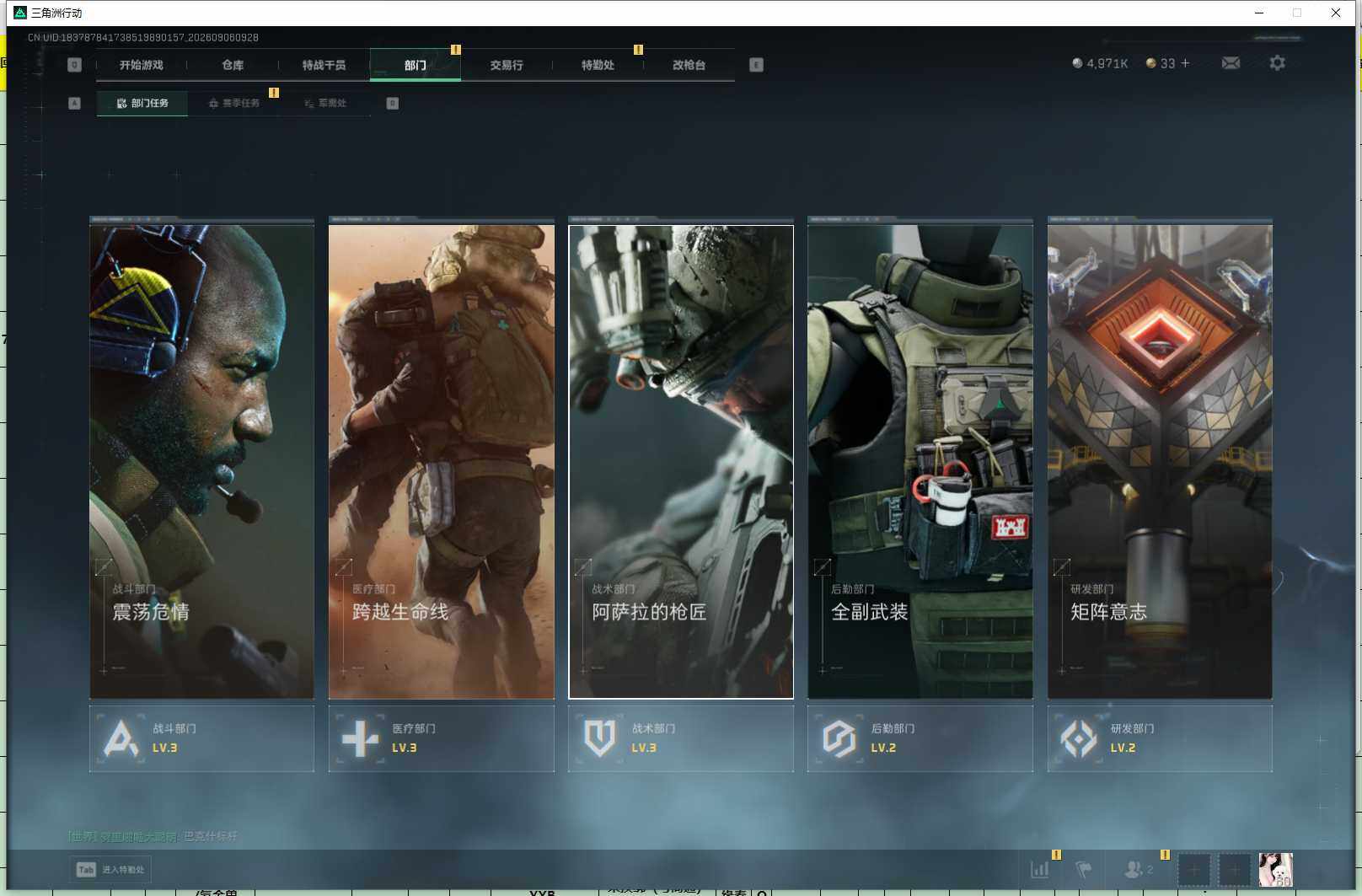Add premium currency with the plus icon
Screen dimensions: 1362x896
click(1185, 63)
